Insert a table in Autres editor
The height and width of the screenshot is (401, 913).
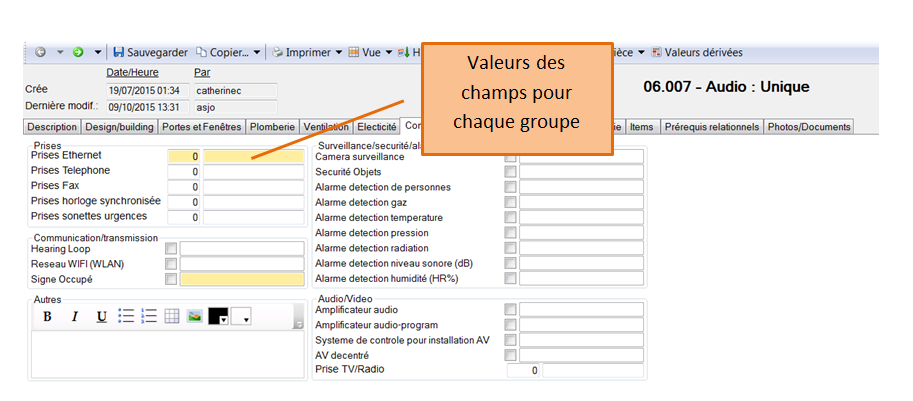pos(172,316)
